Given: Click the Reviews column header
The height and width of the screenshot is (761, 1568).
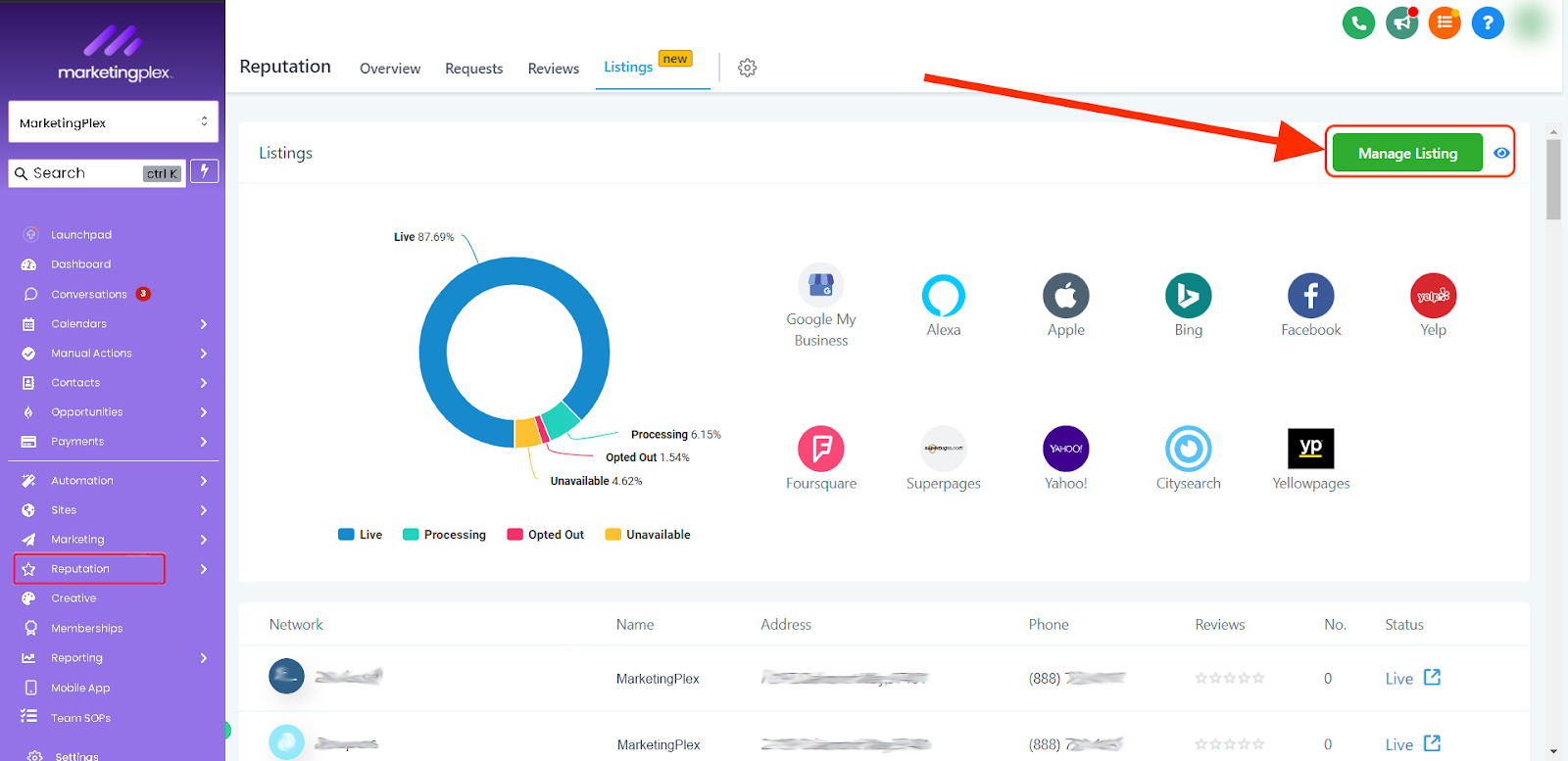Looking at the screenshot, I should [x=1220, y=624].
